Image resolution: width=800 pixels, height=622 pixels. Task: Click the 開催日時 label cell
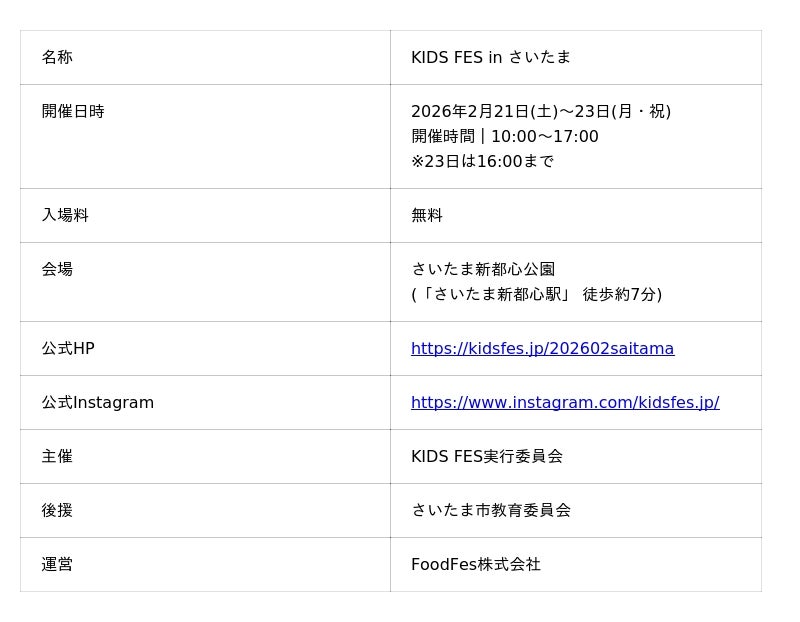[x=73, y=112]
